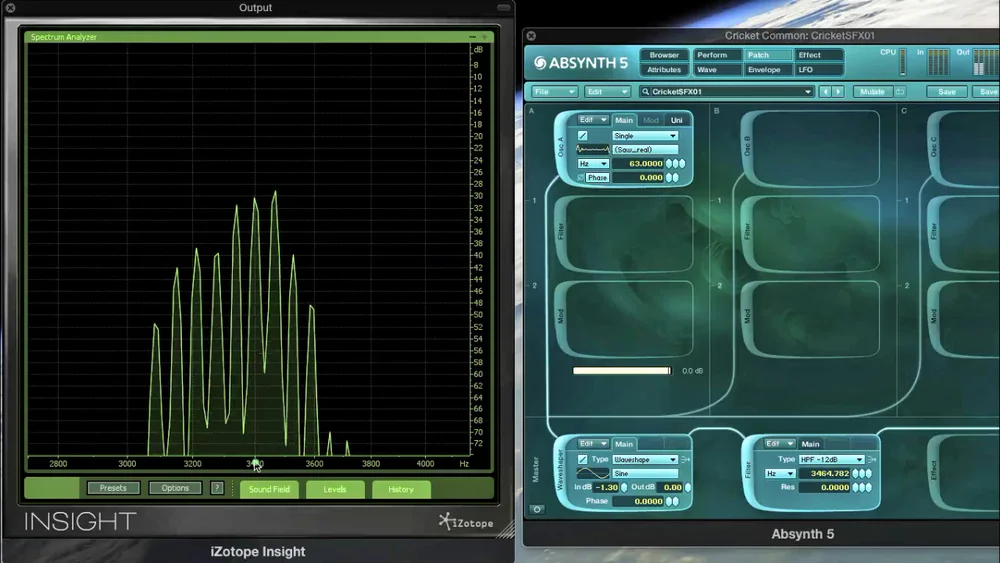Open the Filter type HPF -12dB dropdown
This screenshot has height=563, width=1000.
pyautogui.click(x=831, y=459)
